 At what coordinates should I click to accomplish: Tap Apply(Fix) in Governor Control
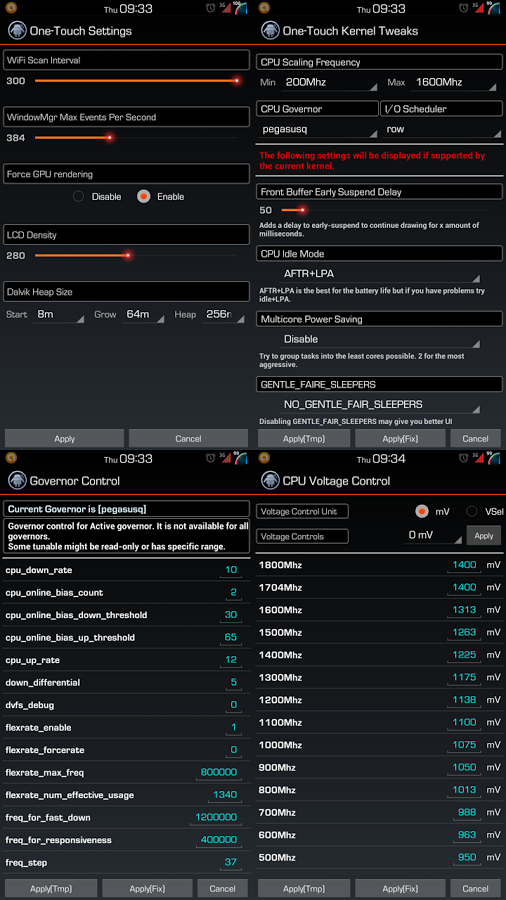point(147,888)
